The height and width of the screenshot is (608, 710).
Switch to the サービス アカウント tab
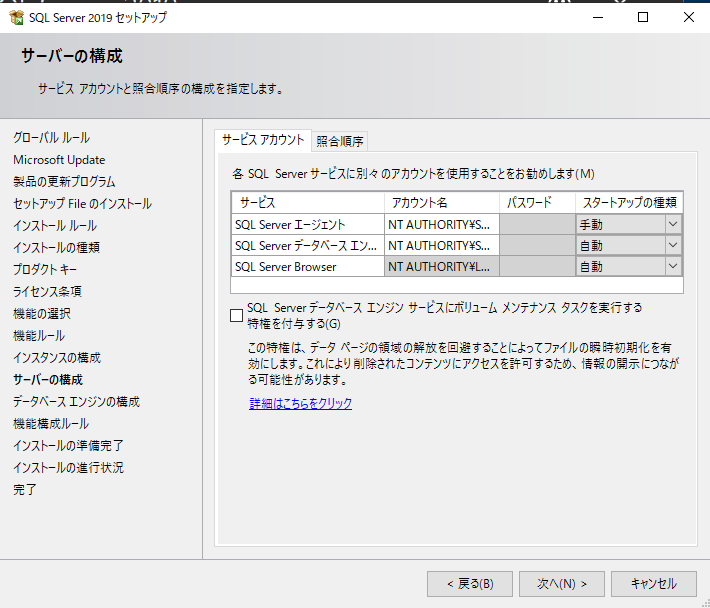(263, 140)
